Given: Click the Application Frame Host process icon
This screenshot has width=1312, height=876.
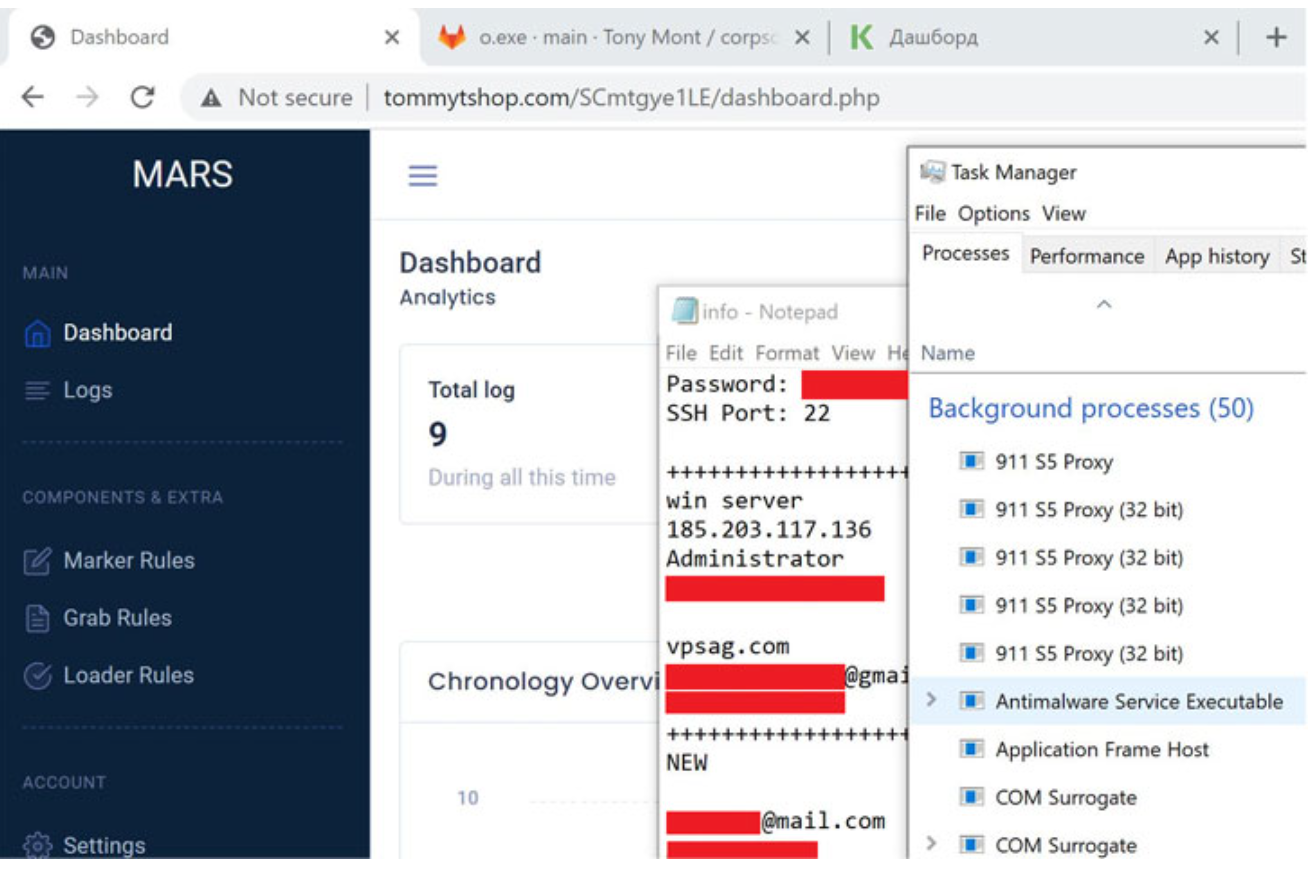Looking at the screenshot, I should [x=971, y=749].
